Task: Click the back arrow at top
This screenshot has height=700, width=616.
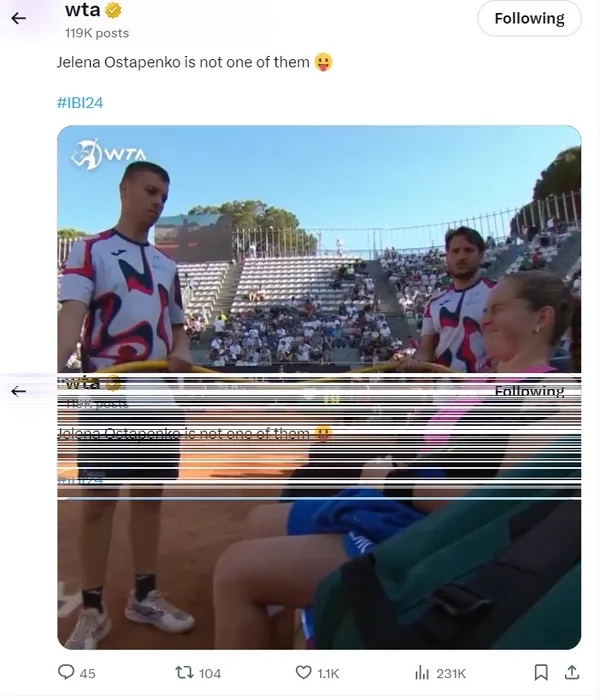Action: (x=18, y=18)
